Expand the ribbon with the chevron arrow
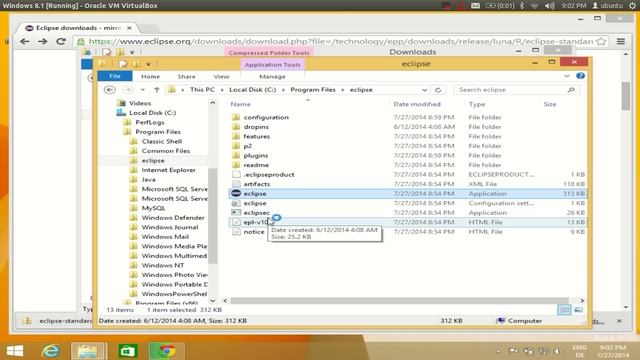The width and height of the screenshot is (640, 360). coord(567,76)
